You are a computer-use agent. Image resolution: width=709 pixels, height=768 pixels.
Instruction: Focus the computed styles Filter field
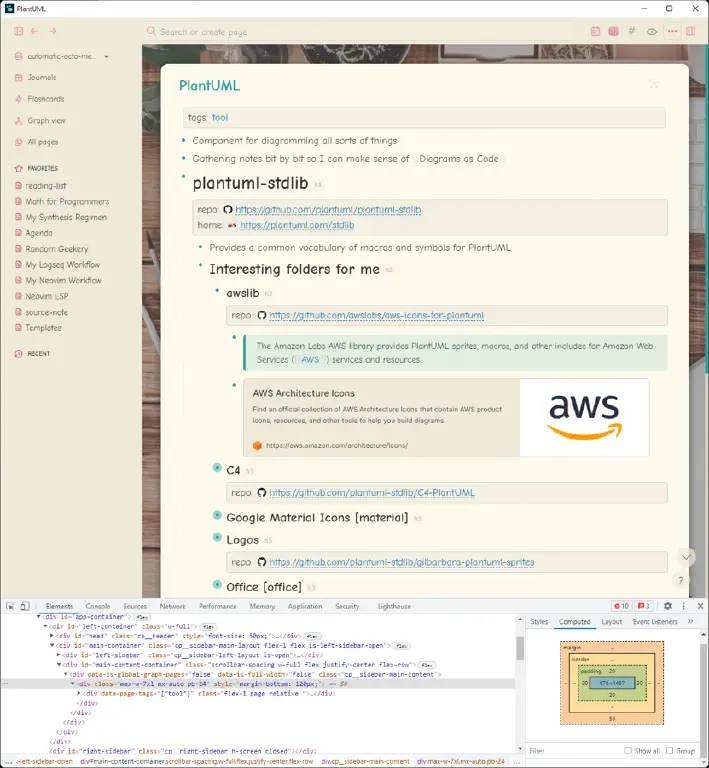(x=573, y=751)
